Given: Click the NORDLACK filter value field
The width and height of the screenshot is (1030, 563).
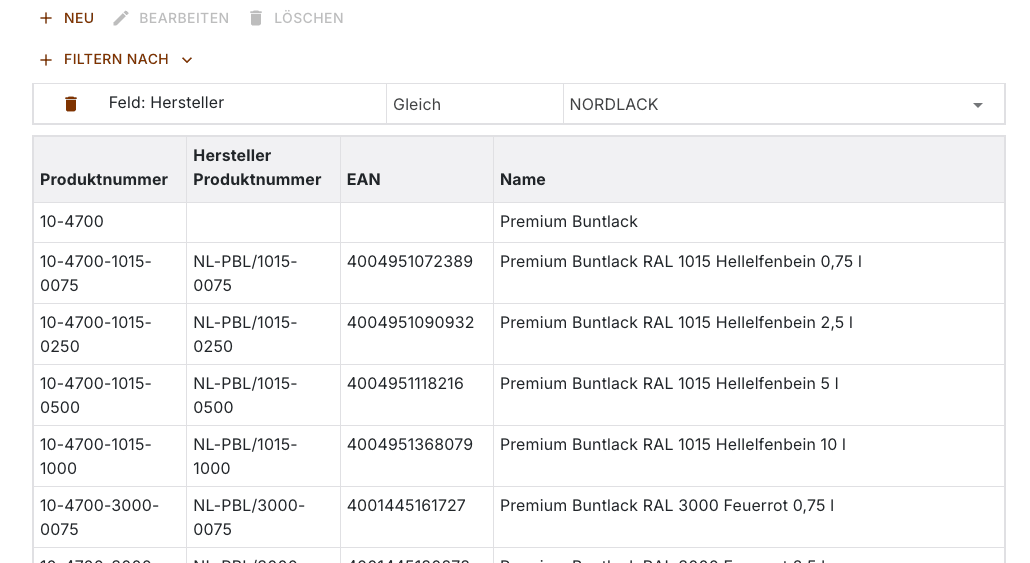Looking at the screenshot, I should coord(784,104).
